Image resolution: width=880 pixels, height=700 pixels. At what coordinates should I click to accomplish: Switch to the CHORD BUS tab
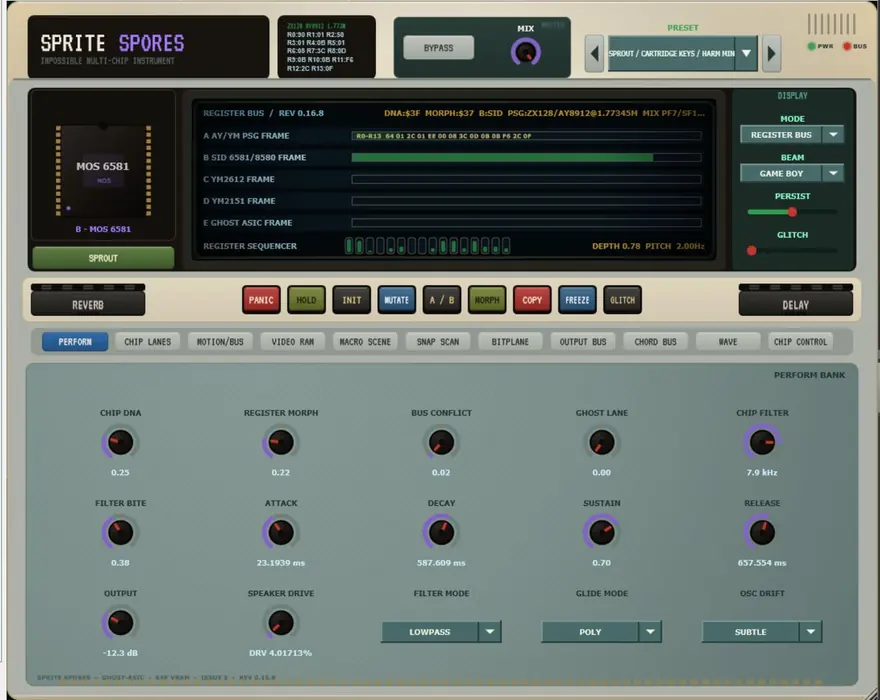[x=656, y=341]
